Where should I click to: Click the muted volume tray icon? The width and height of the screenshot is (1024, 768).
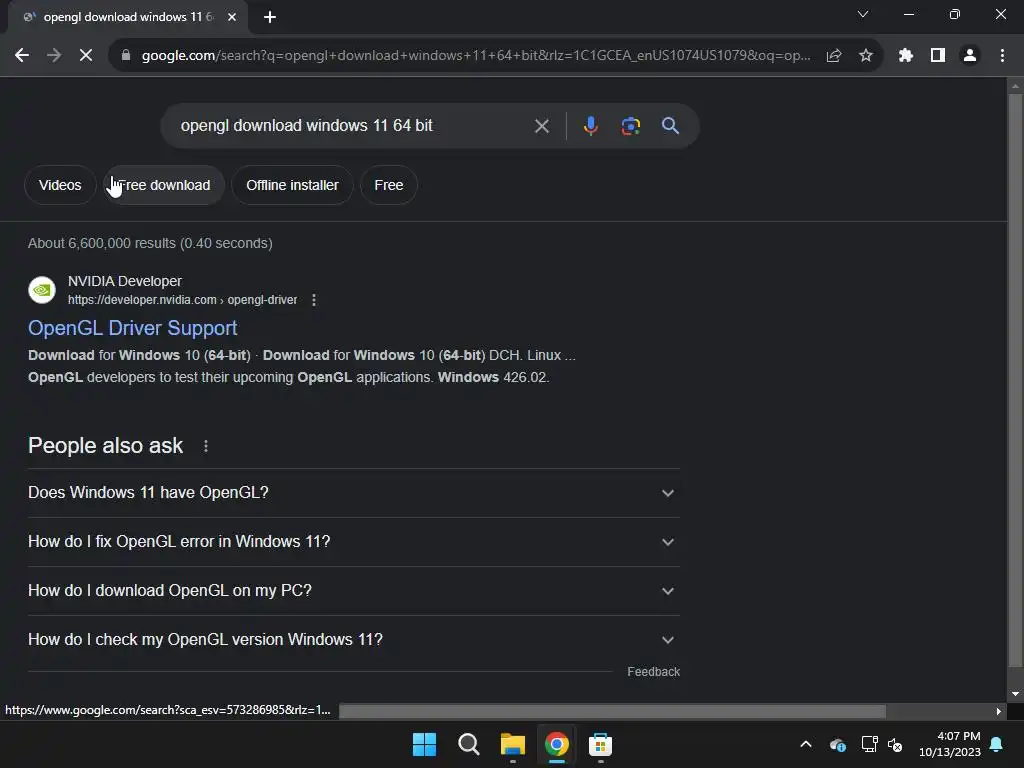(895, 744)
